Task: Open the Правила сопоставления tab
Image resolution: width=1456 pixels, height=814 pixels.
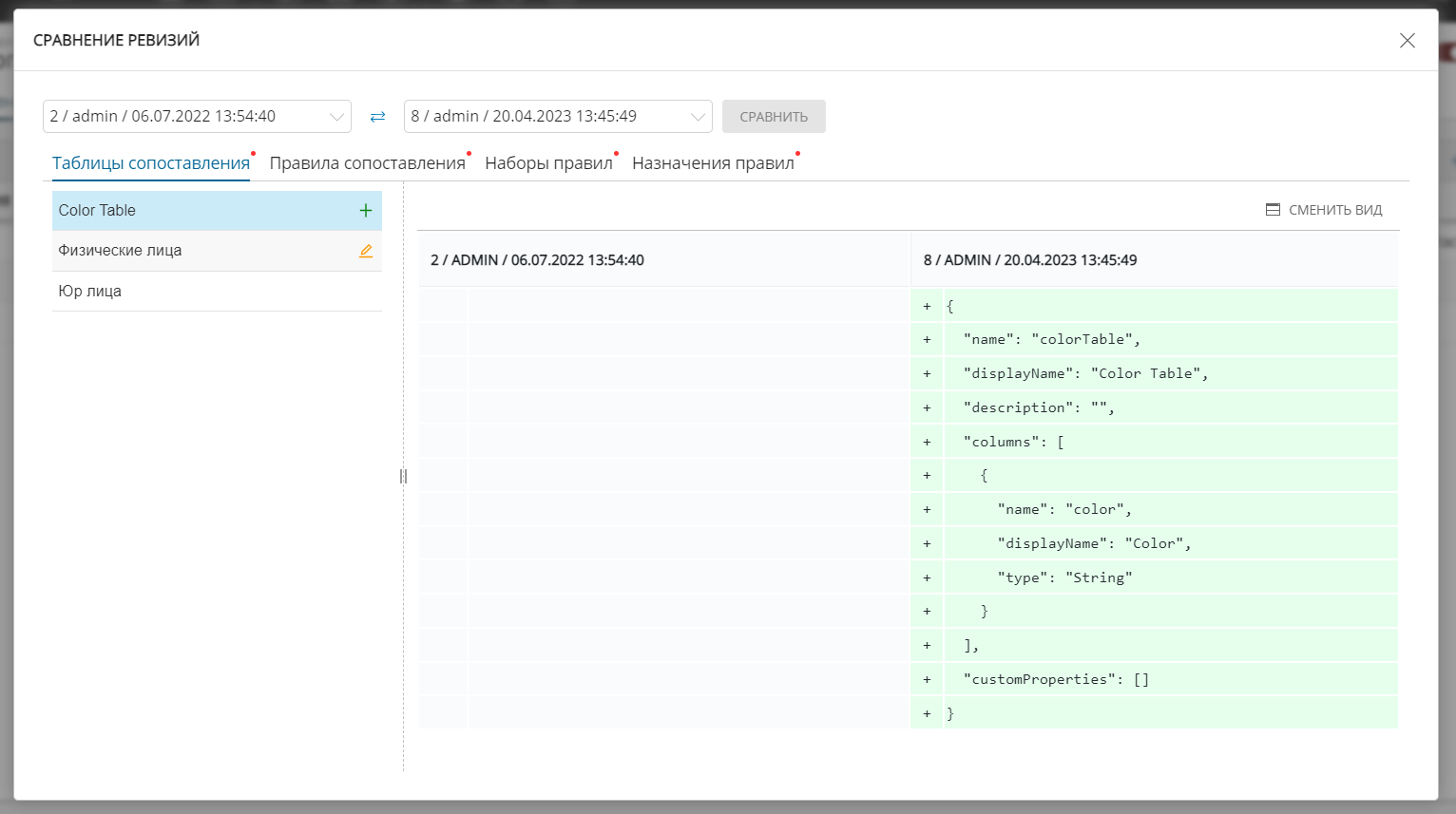Action: point(367,163)
